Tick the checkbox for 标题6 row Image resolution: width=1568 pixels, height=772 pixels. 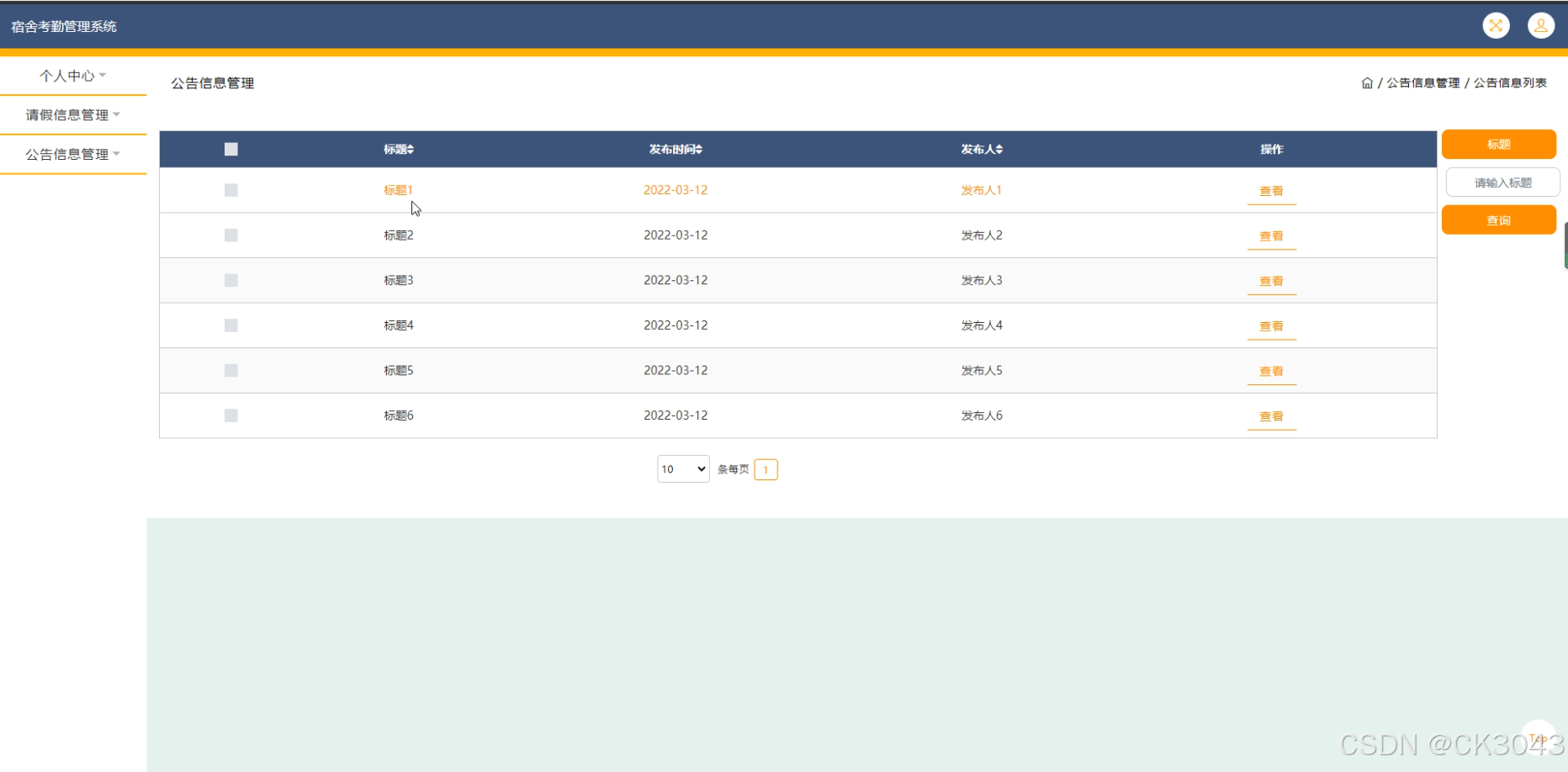pos(231,415)
